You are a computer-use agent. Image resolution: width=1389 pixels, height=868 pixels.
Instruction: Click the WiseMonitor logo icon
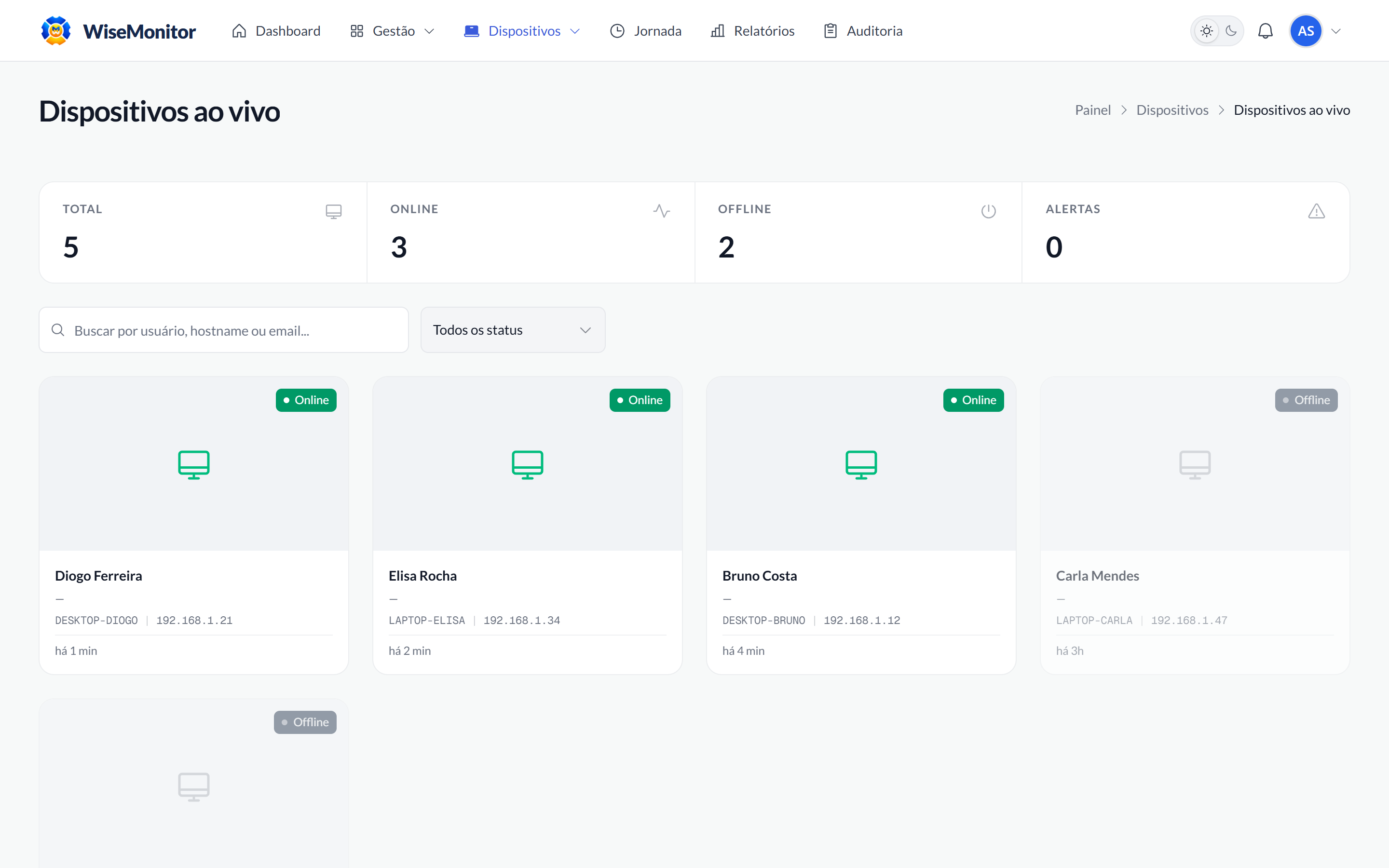click(55, 31)
